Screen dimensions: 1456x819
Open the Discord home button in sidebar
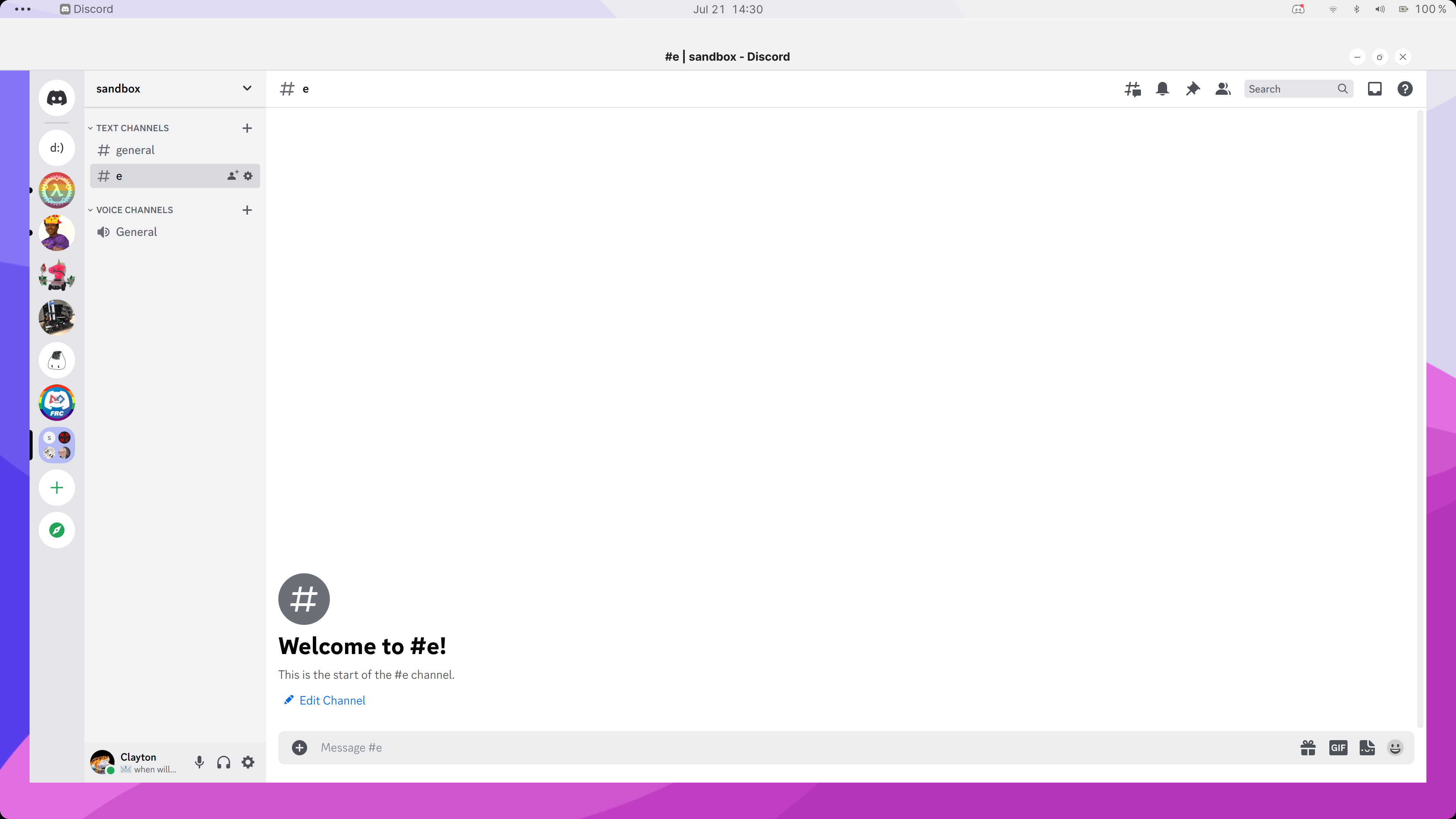(56, 97)
